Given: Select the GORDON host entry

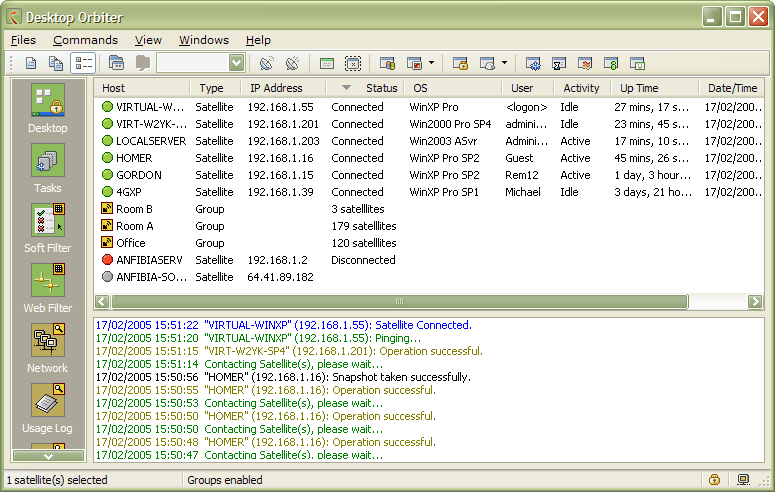Looking at the screenshot, I should [x=138, y=175].
